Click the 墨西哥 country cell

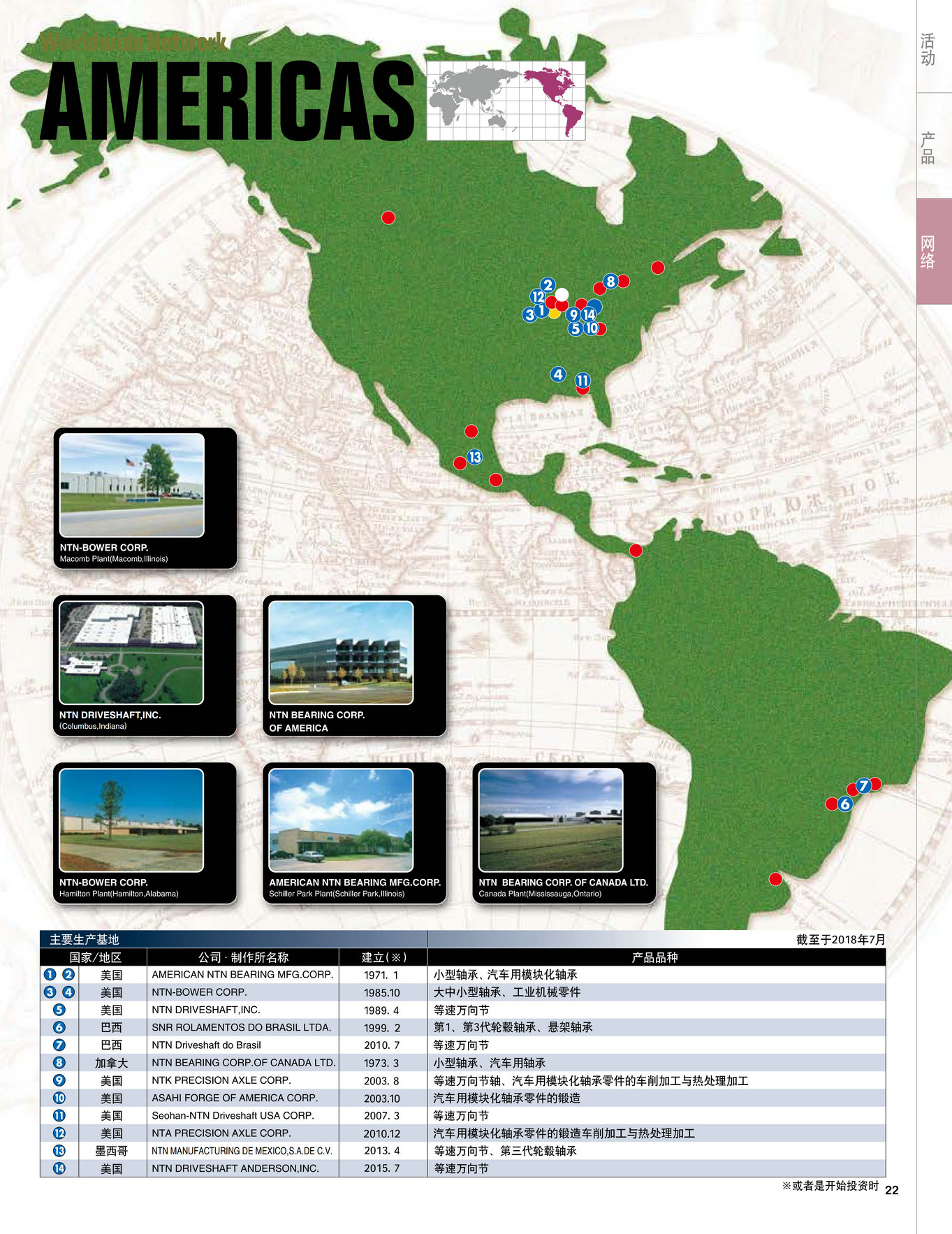click(x=112, y=1151)
